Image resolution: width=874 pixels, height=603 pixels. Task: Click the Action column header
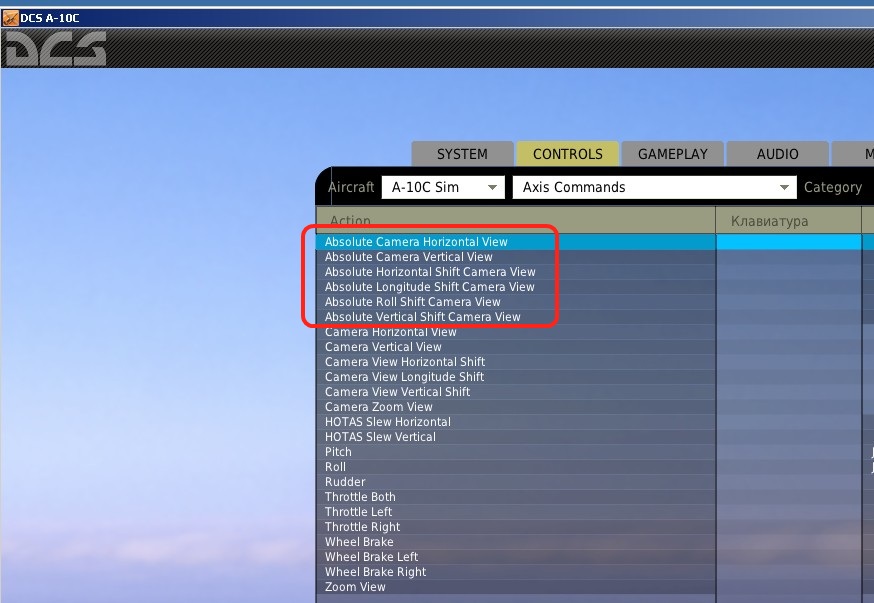(x=516, y=220)
